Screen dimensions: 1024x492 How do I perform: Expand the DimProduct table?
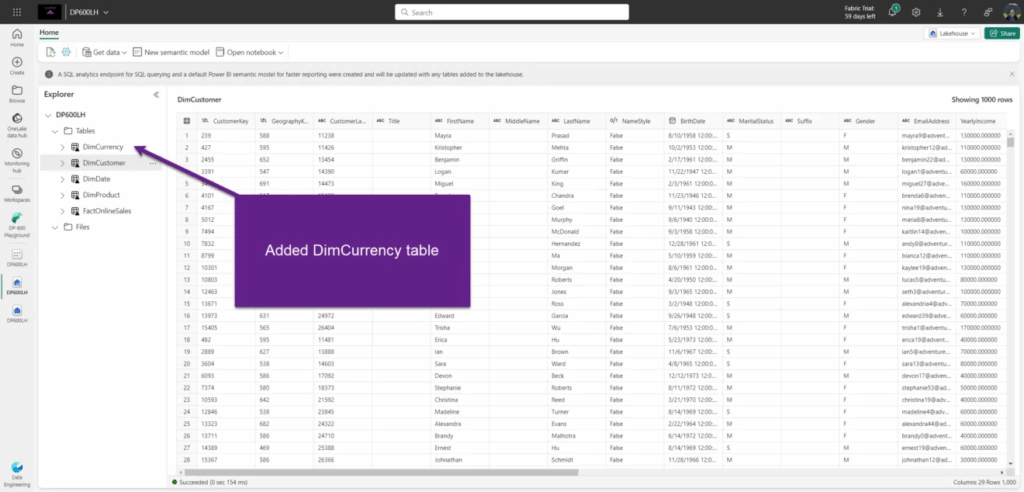click(x=63, y=195)
